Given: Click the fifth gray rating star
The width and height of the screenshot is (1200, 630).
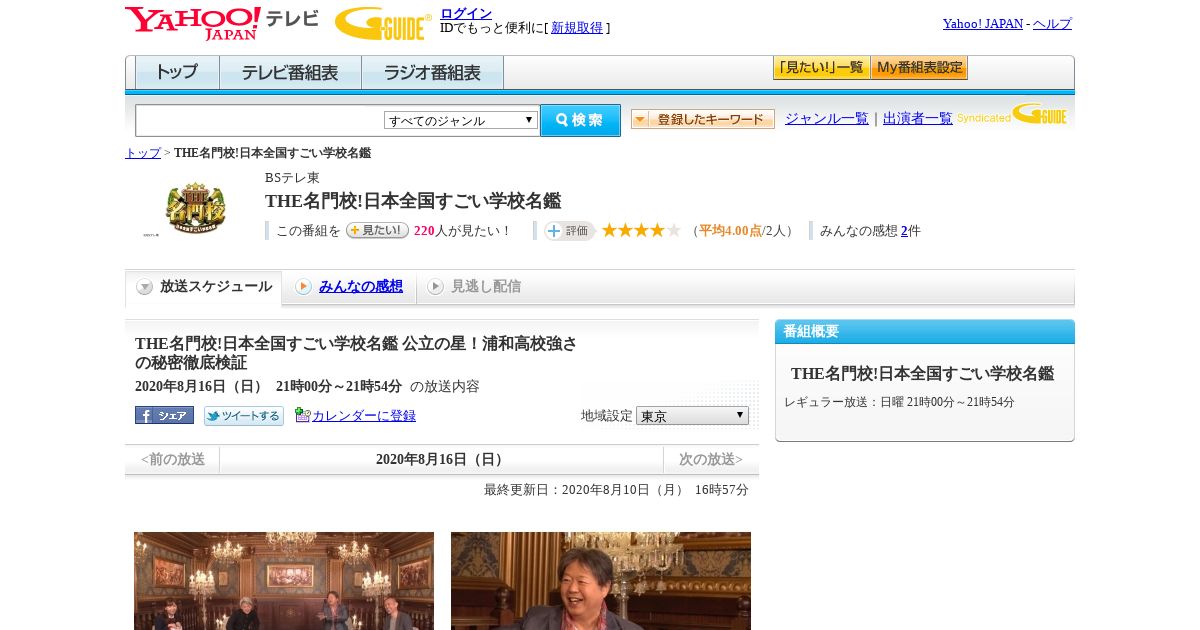Looking at the screenshot, I should click(673, 230).
